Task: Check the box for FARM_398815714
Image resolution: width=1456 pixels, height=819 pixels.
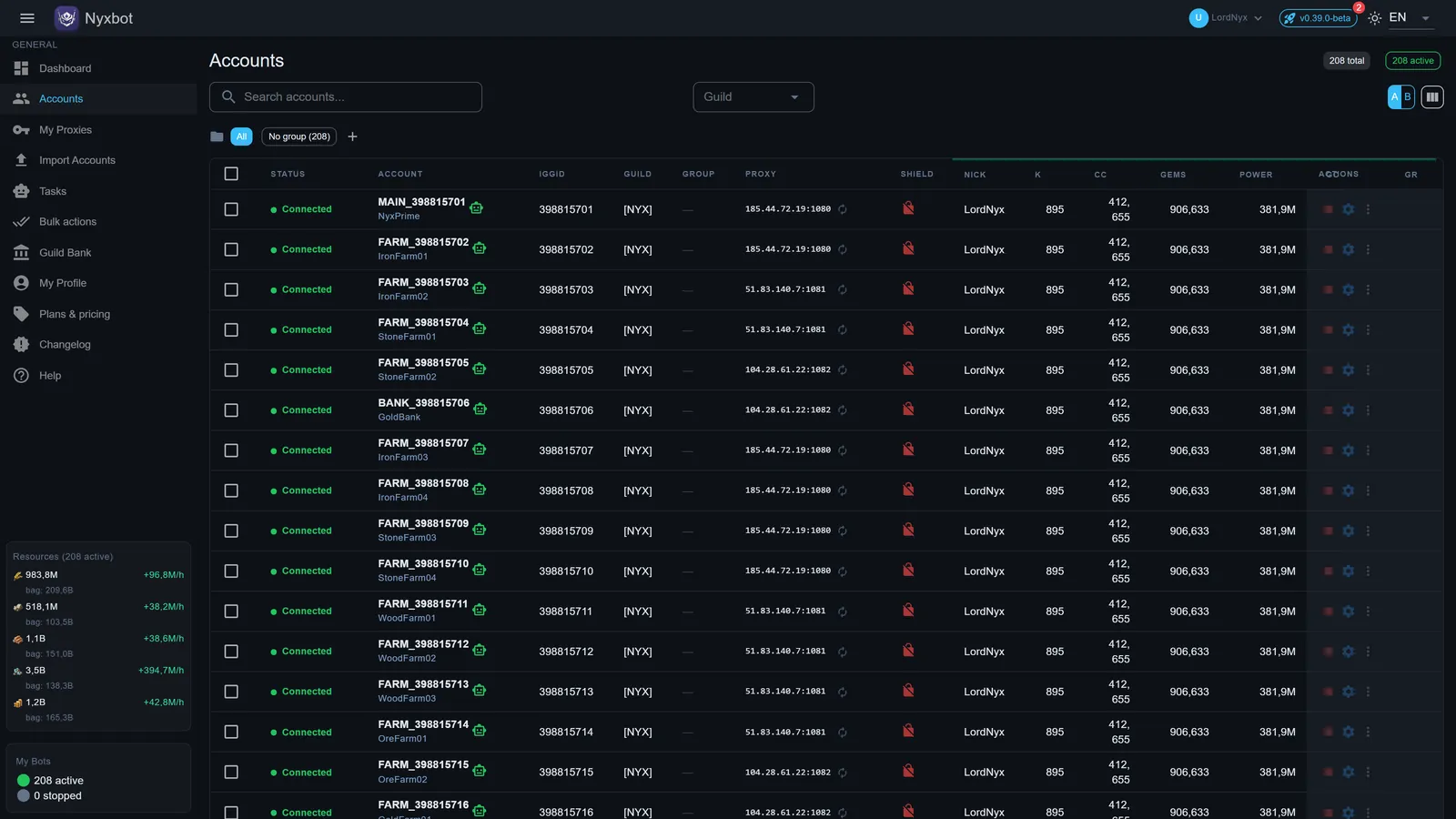Action: (231, 732)
